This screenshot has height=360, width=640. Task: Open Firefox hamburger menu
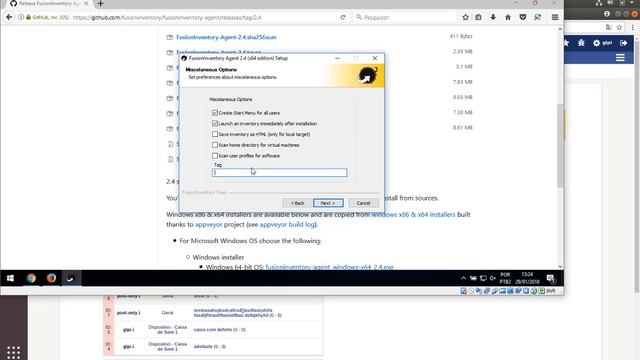555,17
